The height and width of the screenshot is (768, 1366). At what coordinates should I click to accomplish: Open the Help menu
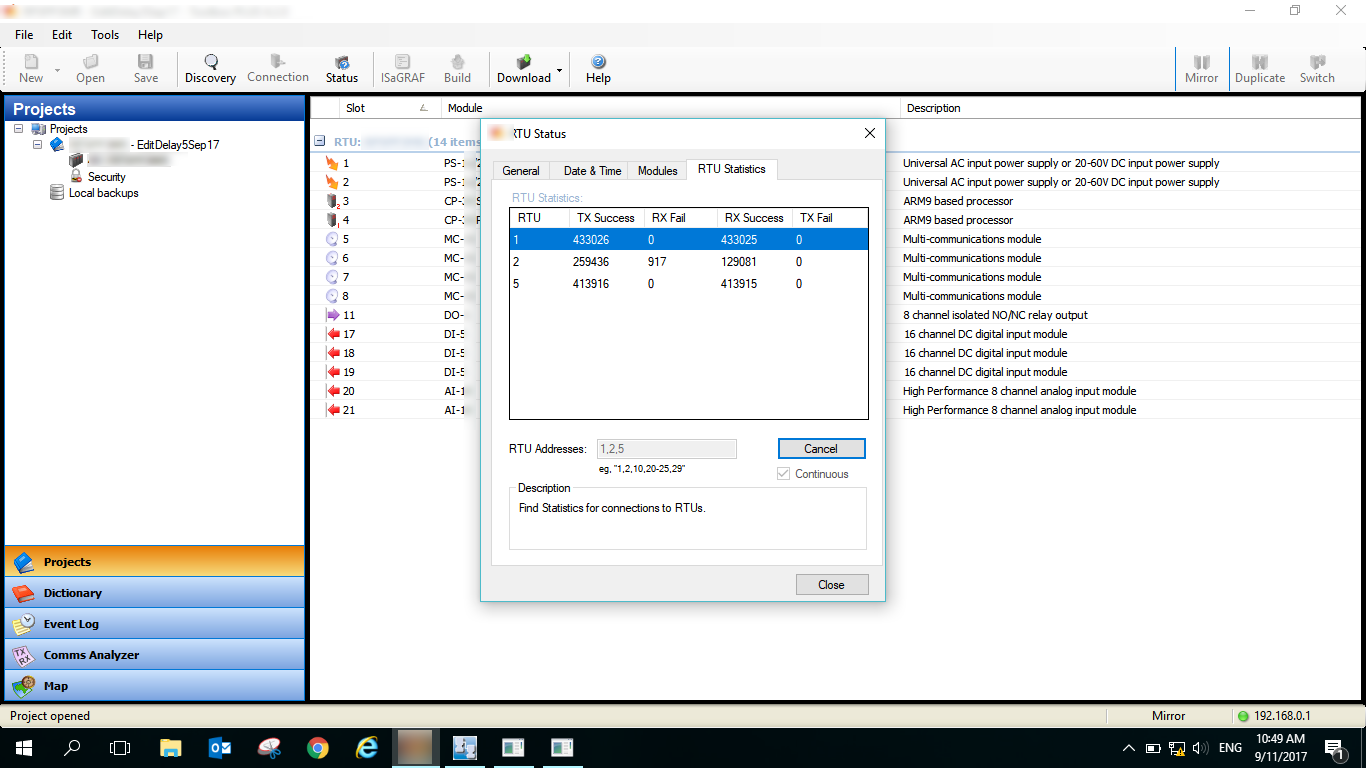click(150, 34)
